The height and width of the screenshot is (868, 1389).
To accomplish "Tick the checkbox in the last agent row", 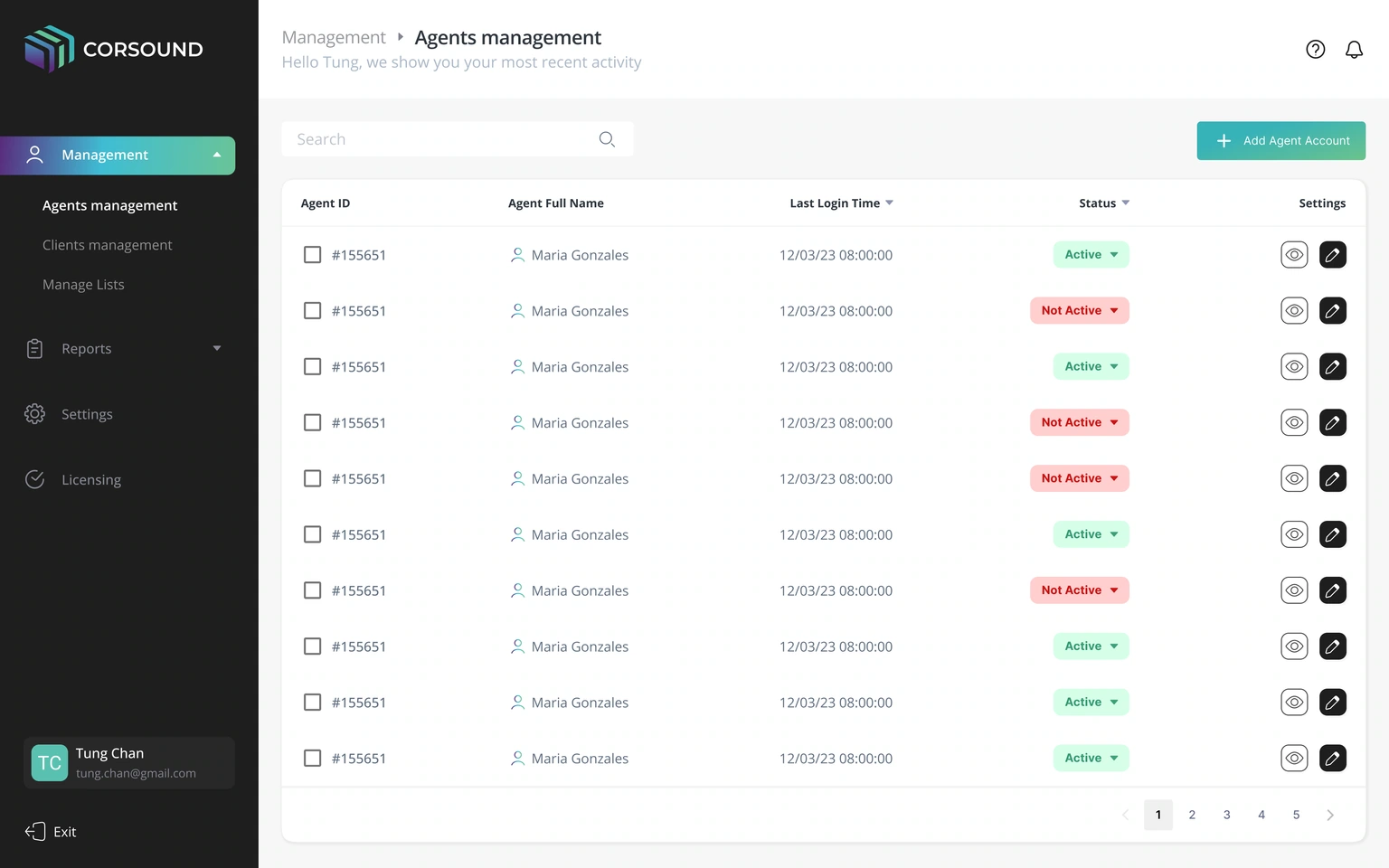I will (x=312, y=758).
